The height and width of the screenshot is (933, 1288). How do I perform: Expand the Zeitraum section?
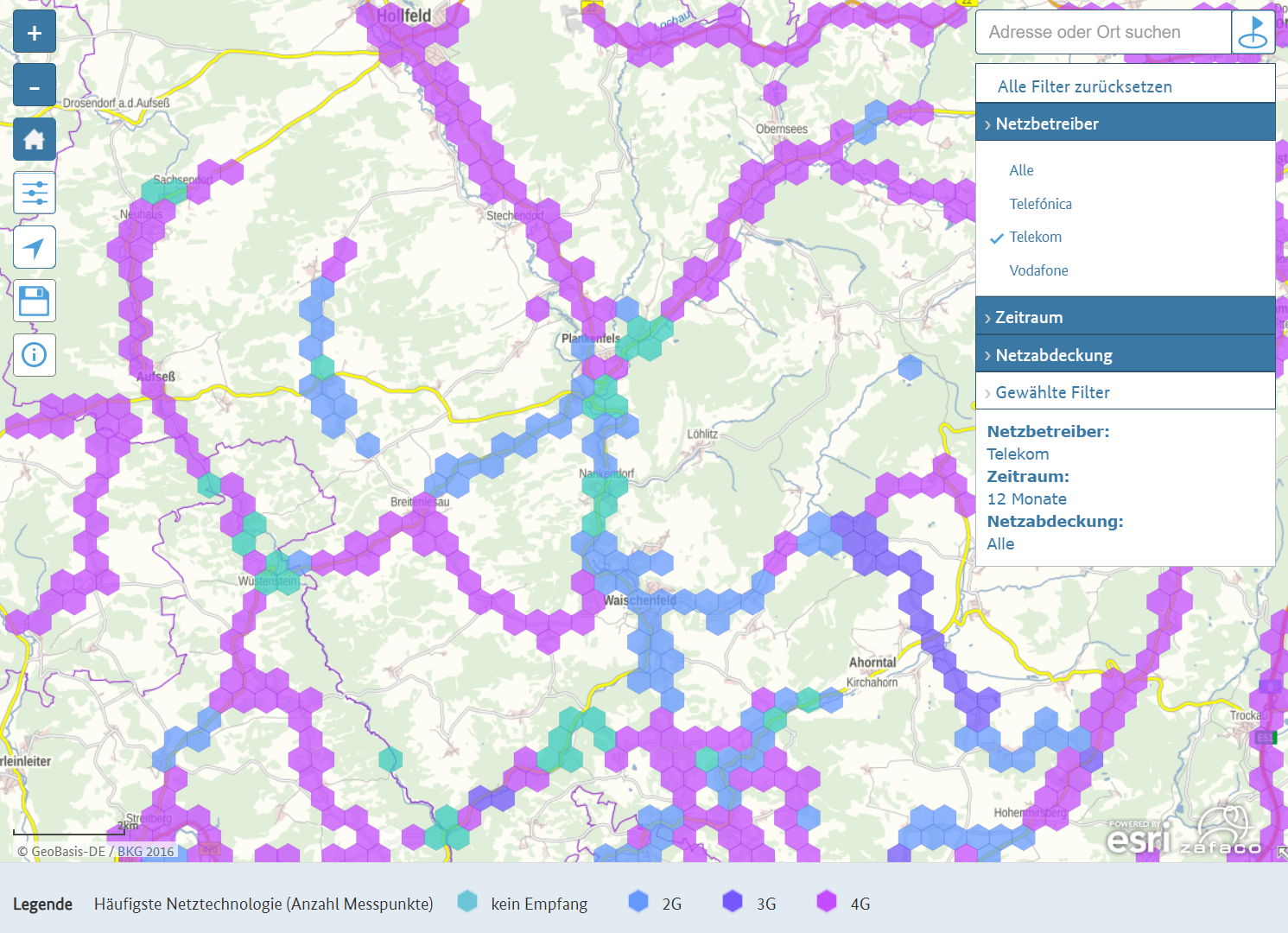coord(1125,316)
